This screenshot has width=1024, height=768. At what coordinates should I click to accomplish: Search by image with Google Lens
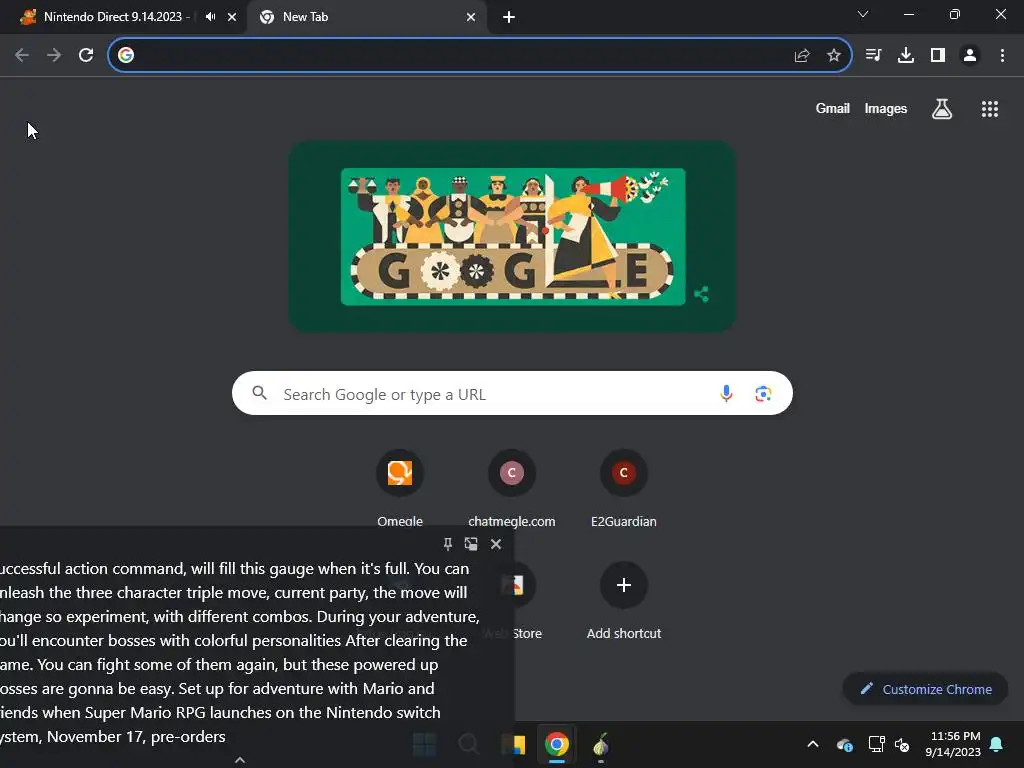[763, 394]
